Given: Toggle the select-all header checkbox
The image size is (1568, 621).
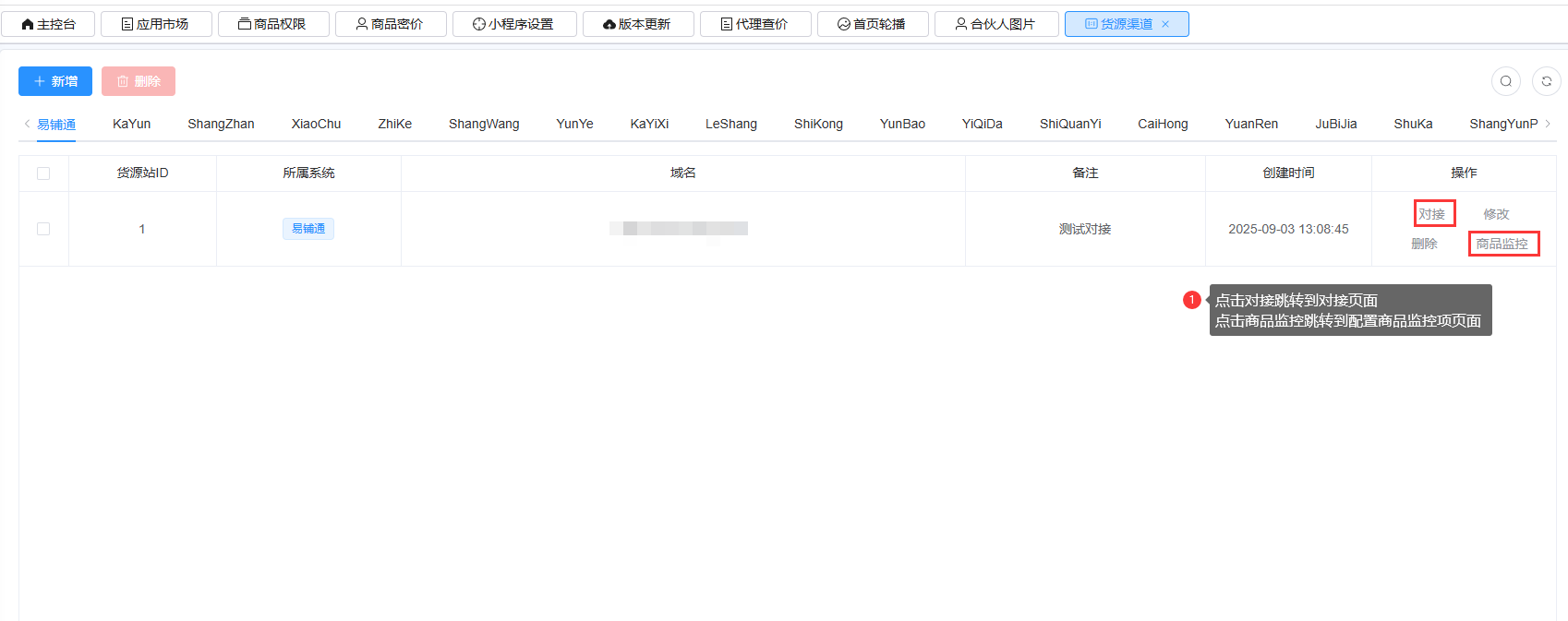Looking at the screenshot, I should pos(43,173).
